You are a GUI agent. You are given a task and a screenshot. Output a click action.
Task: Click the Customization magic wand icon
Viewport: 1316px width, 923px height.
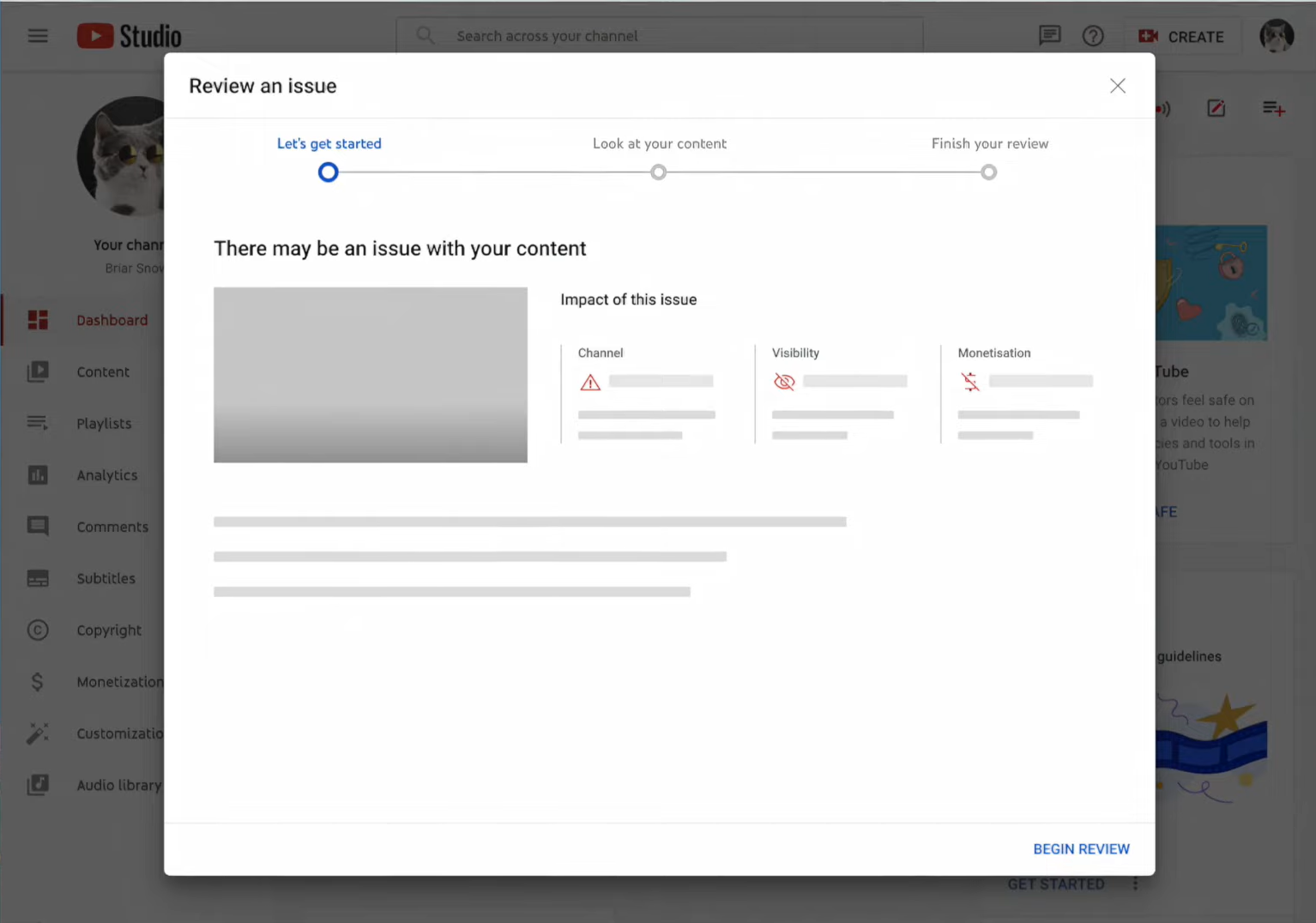click(x=38, y=733)
